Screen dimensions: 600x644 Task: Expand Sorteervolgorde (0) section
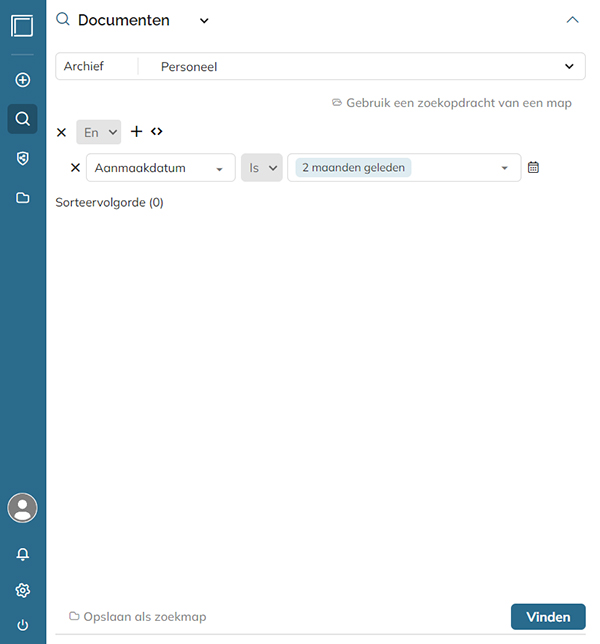[109, 202]
